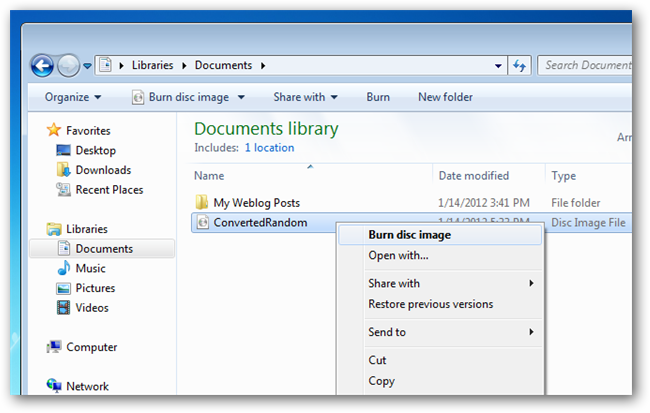This screenshot has width=650, height=413.
Task: Click the Documents library icon in sidebar
Action: [64, 248]
